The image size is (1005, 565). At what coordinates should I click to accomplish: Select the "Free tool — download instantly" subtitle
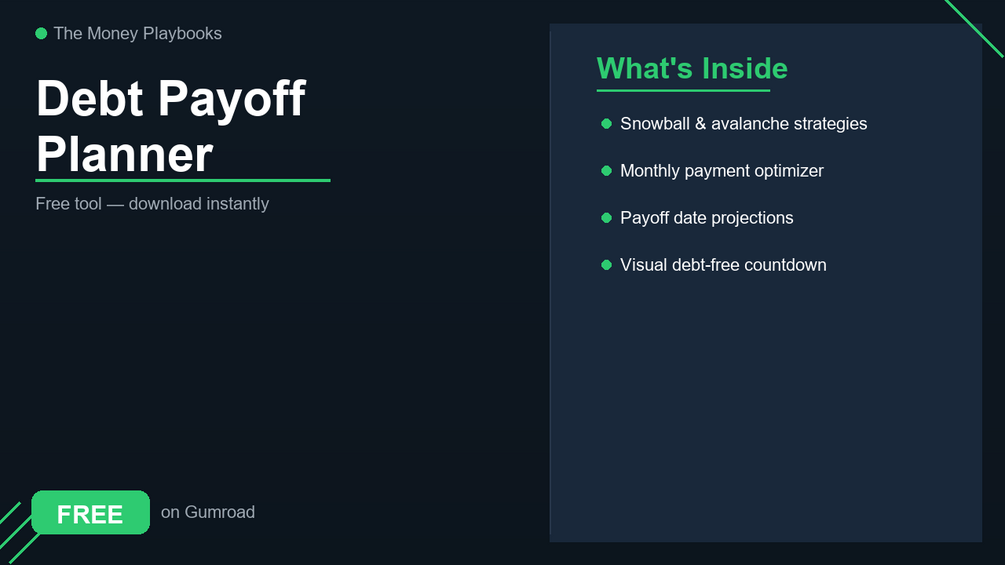(152, 204)
